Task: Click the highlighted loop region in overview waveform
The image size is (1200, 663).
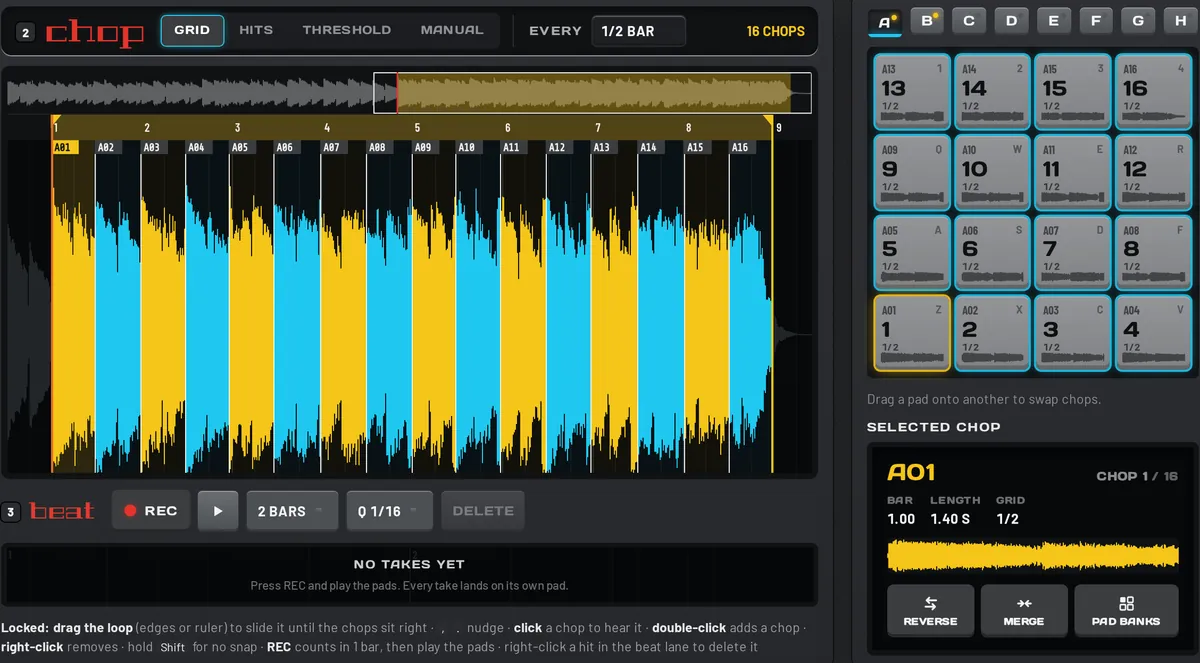Action: pos(594,93)
